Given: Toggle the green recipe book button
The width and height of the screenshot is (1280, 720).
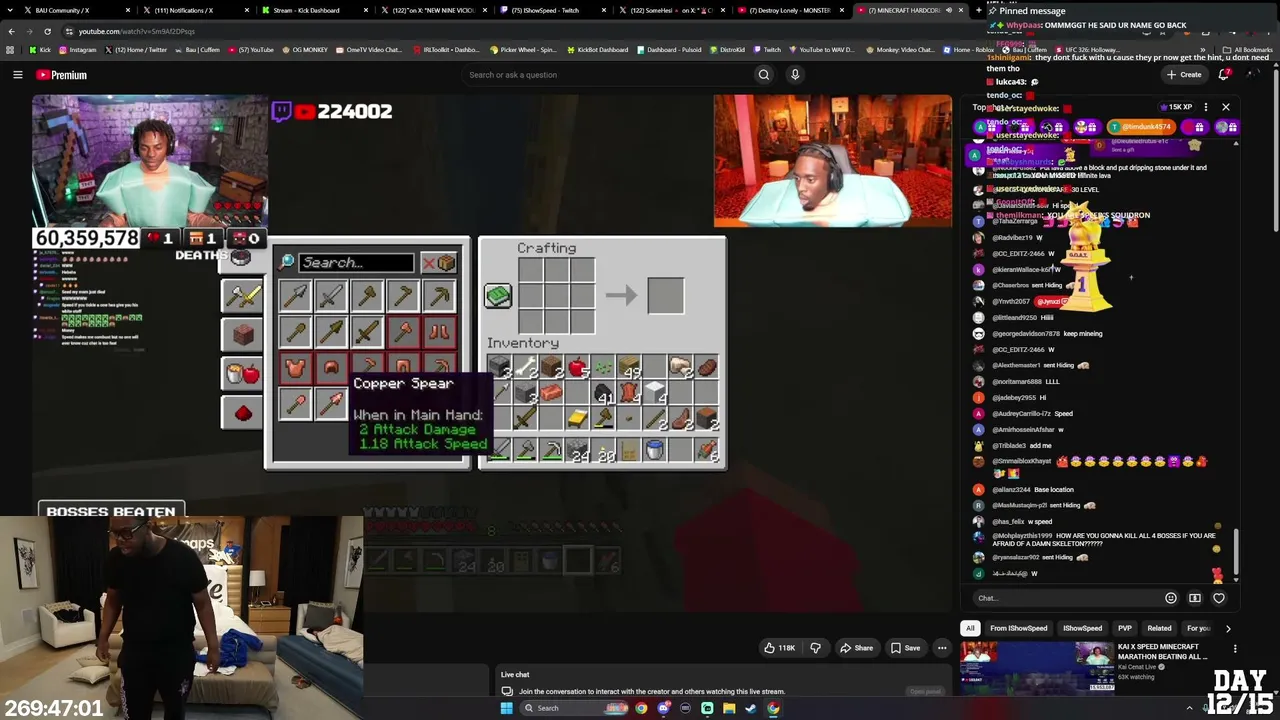Looking at the screenshot, I should (x=498, y=295).
